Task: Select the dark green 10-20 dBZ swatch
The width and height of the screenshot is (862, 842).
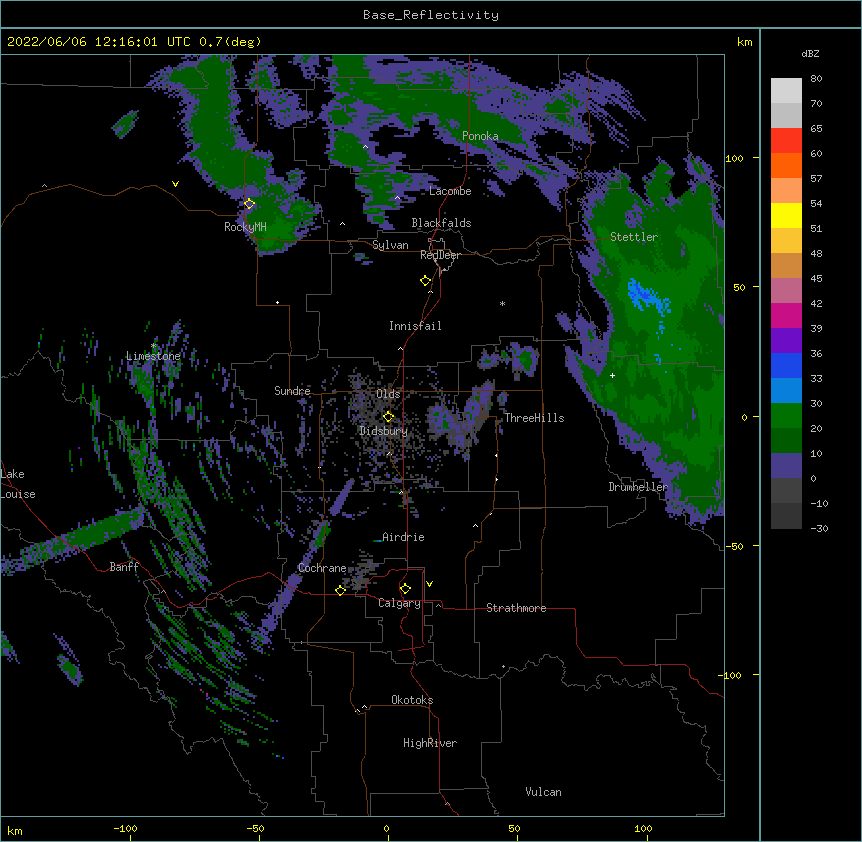Action: tap(786, 441)
